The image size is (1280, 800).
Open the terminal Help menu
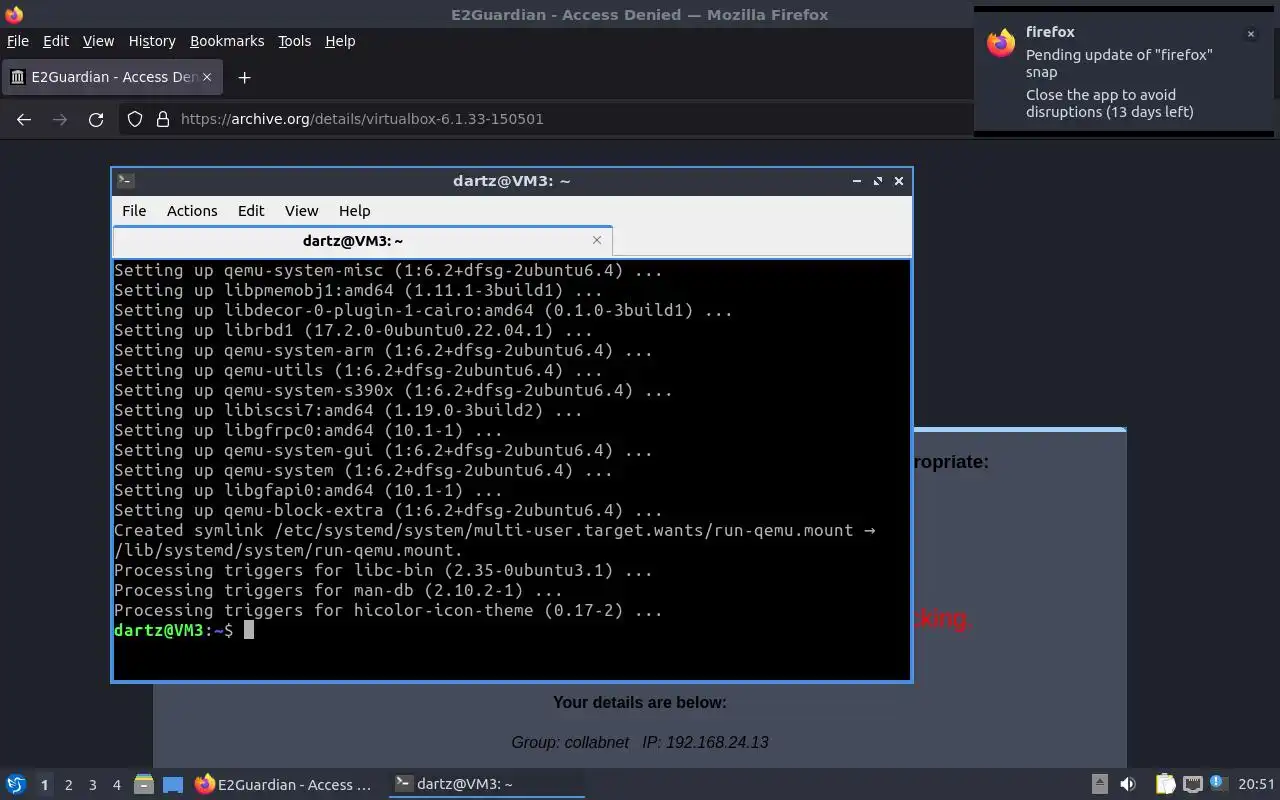pyautogui.click(x=354, y=211)
